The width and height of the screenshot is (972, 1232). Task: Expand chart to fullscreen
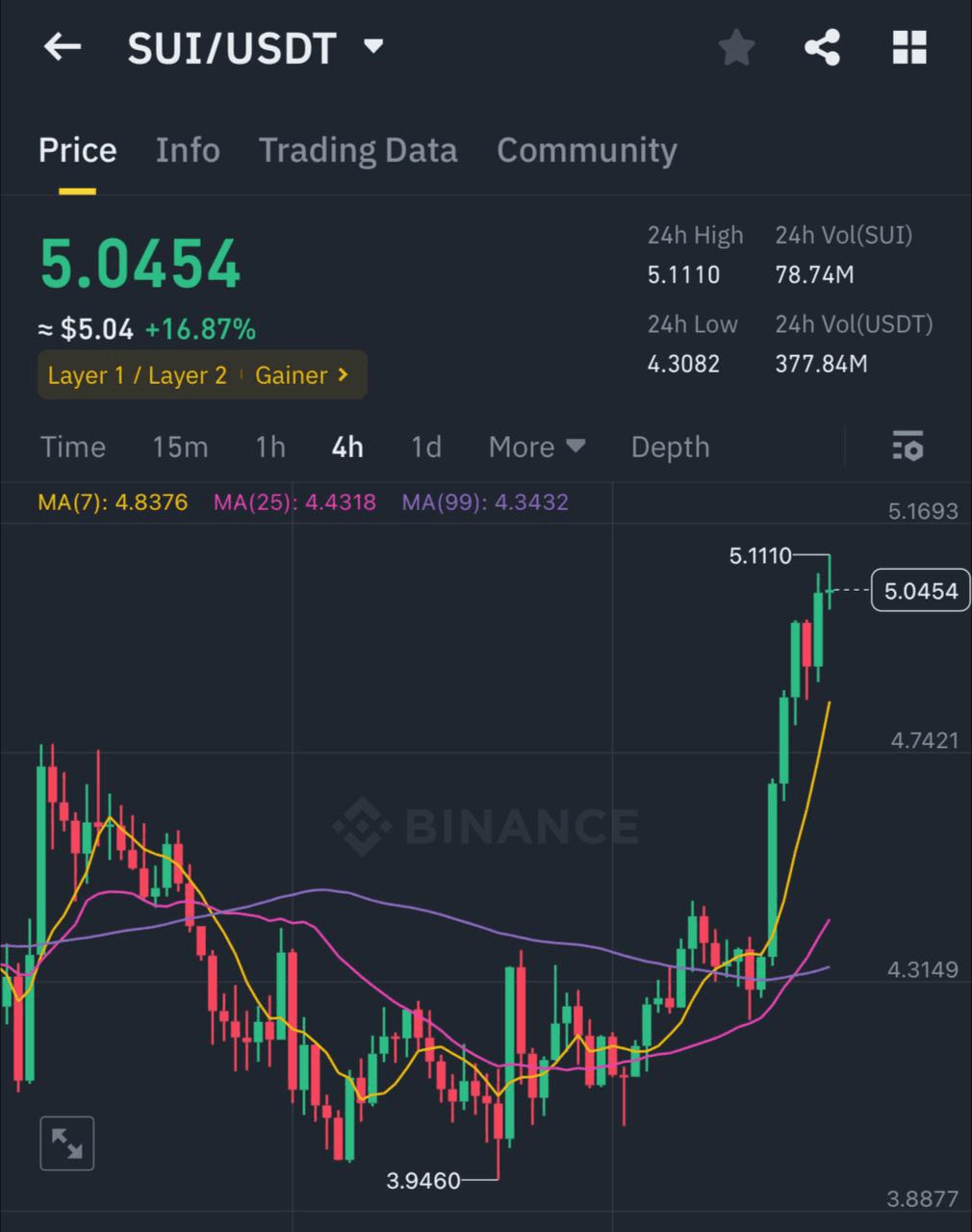pos(67,1143)
